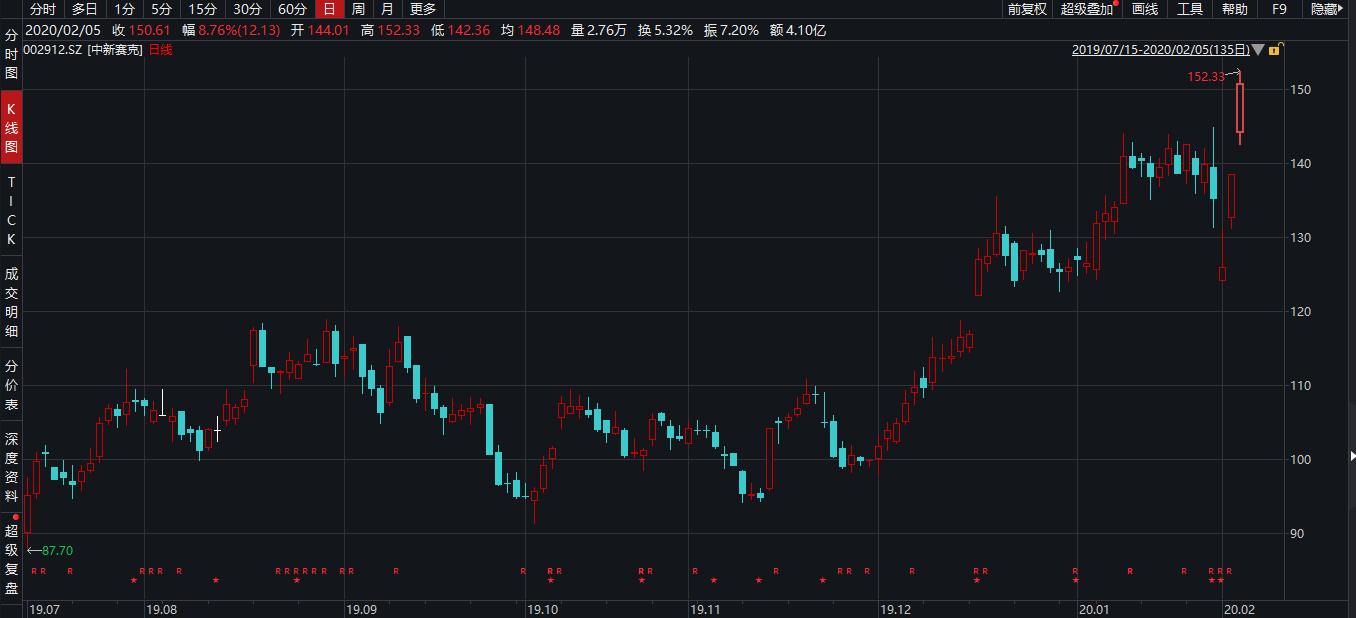Click the 19.10 time axis label

coord(543,609)
